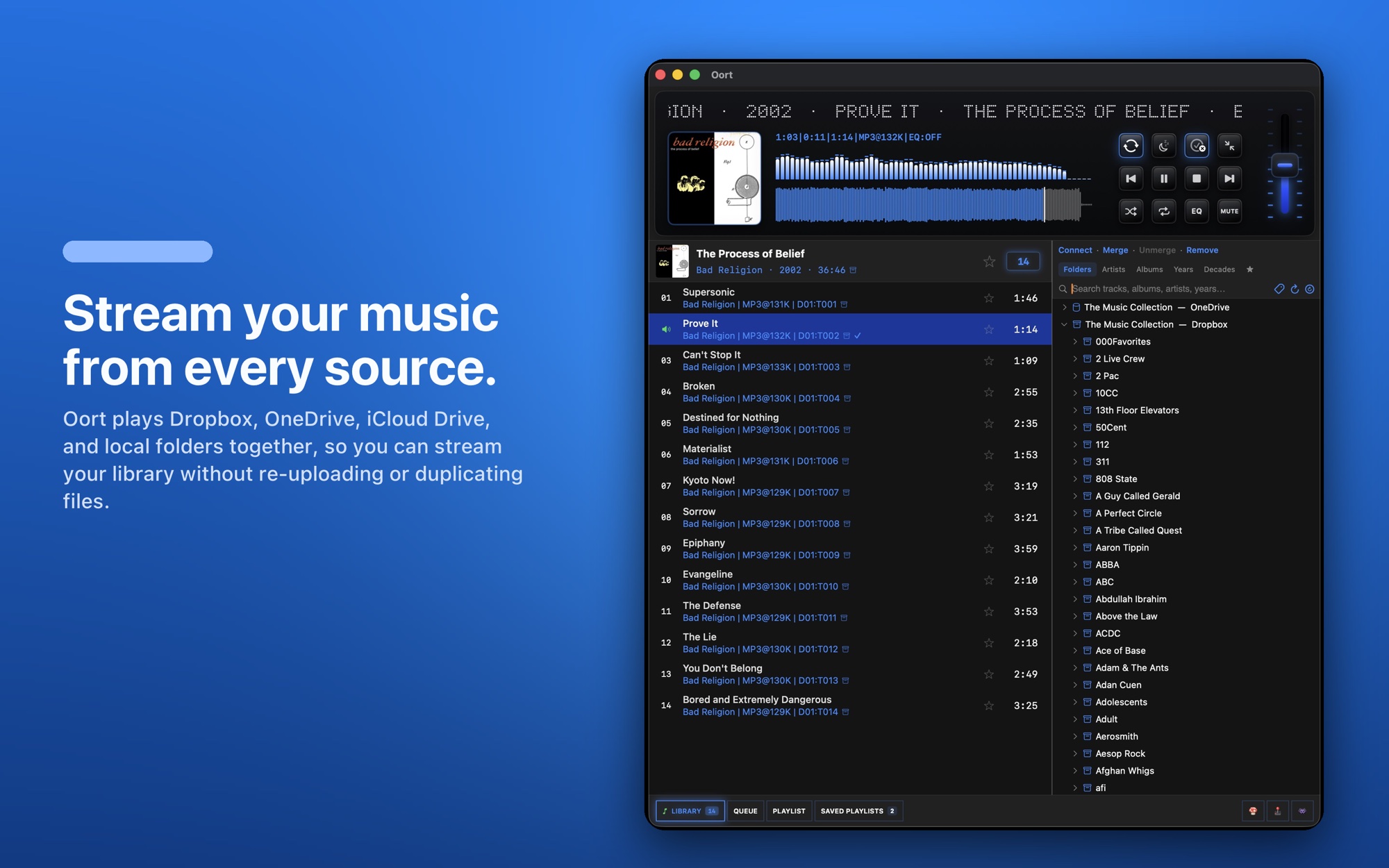Open the PLAYLIST tab
The height and width of the screenshot is (868, 1389).
[x=789, y=811]
